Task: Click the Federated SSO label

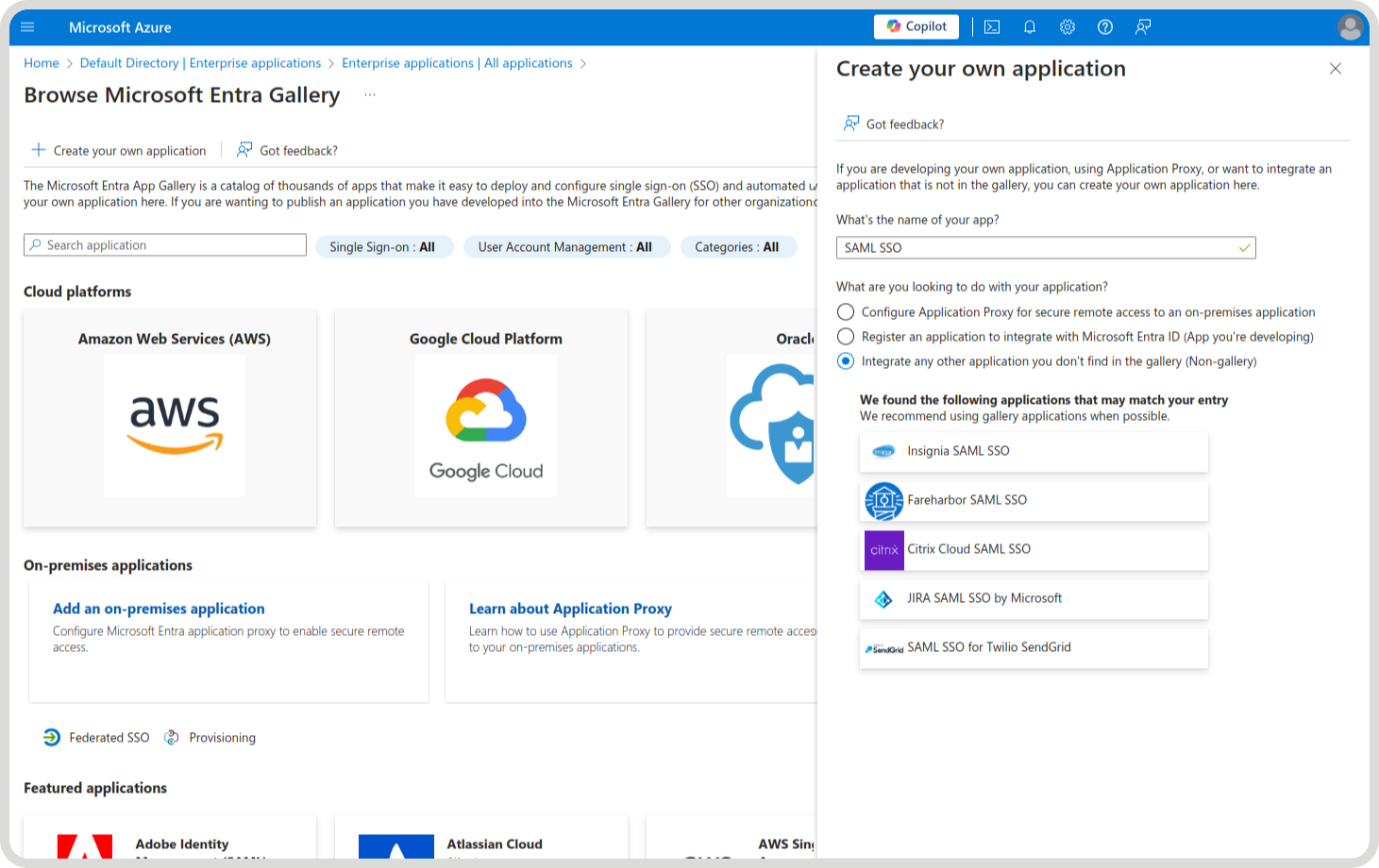Action: point(109,738)
